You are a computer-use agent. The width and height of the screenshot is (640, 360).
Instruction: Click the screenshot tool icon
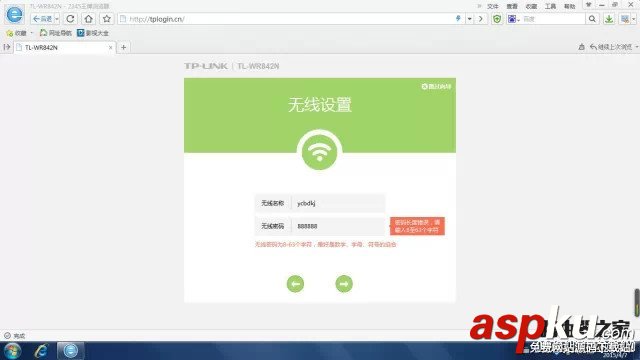[625, 19]
